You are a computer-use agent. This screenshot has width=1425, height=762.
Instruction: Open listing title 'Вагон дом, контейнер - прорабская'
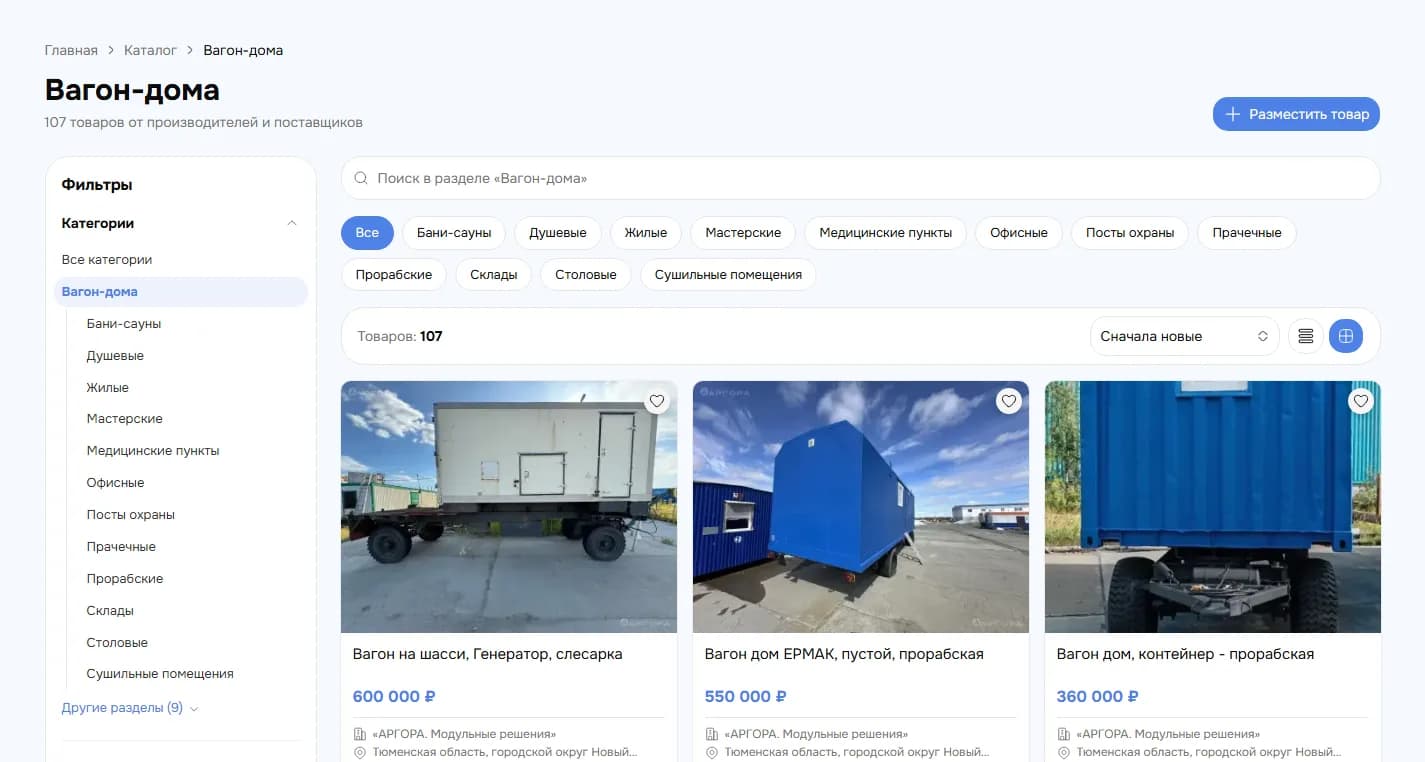coord(1185,654)
